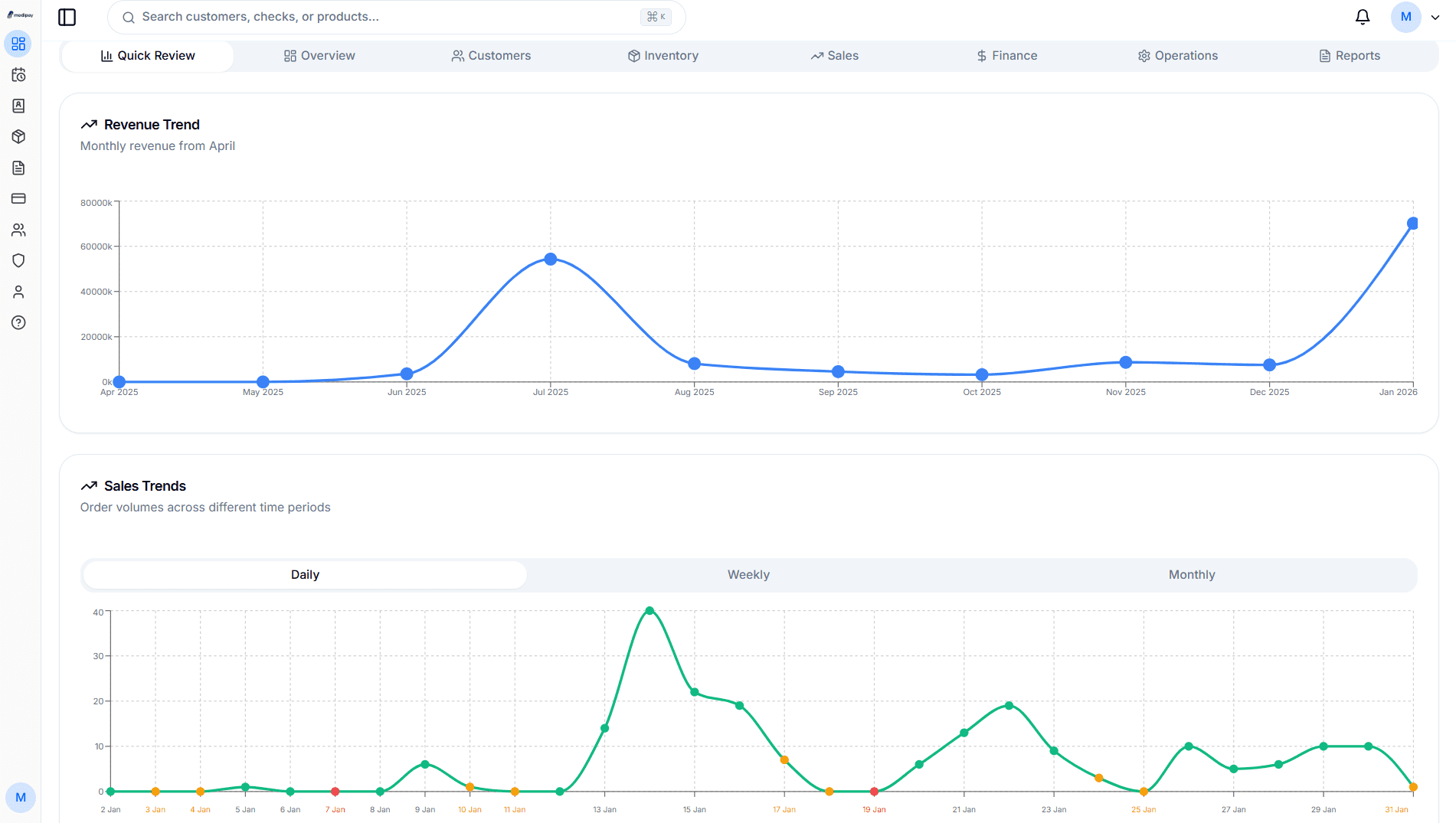The height and width of the screenshot is (823, 1456).
Task: Open the Operations section
Action: (1177, 55)
